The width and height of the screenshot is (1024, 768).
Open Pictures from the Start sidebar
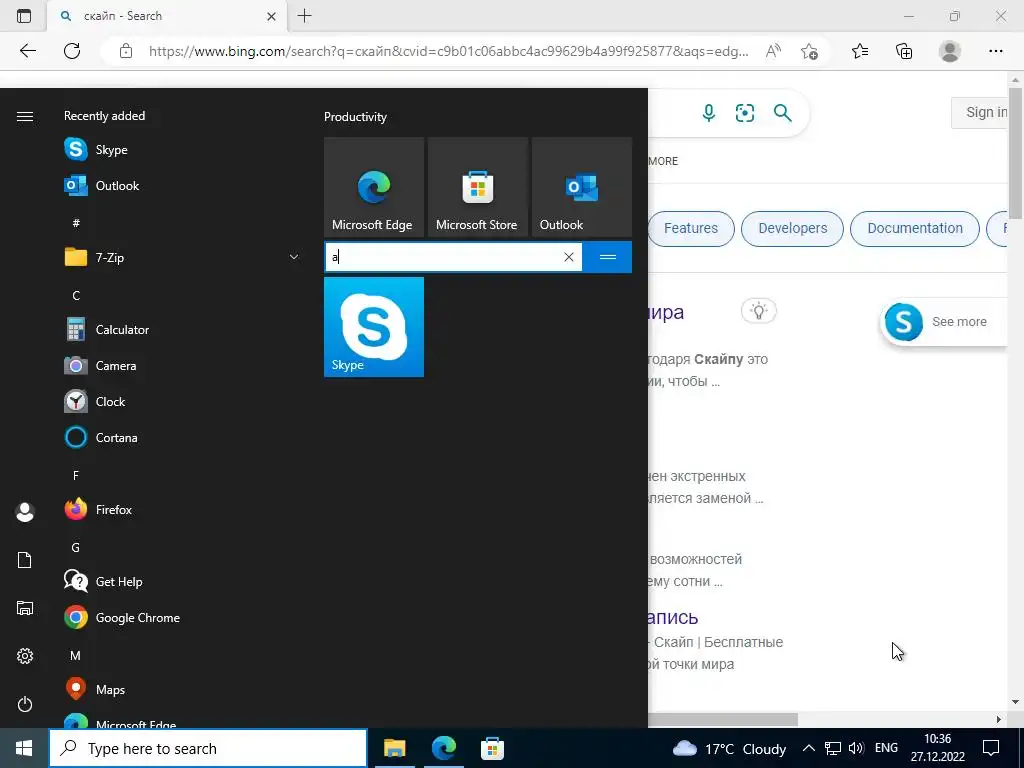(25, 608)
